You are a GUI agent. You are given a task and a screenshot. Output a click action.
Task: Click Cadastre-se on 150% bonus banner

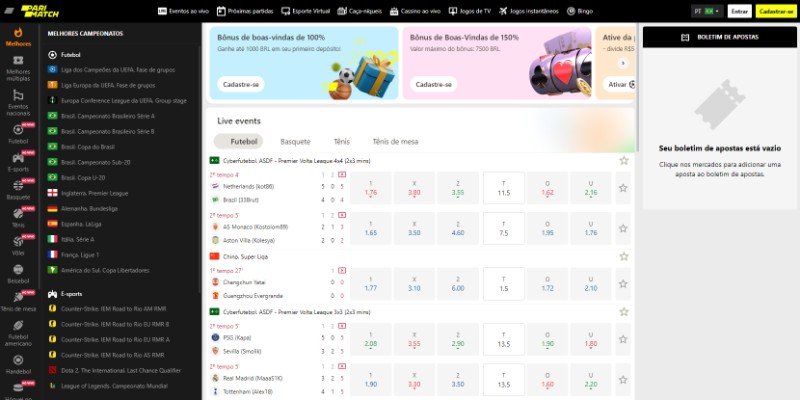[434, 84]
